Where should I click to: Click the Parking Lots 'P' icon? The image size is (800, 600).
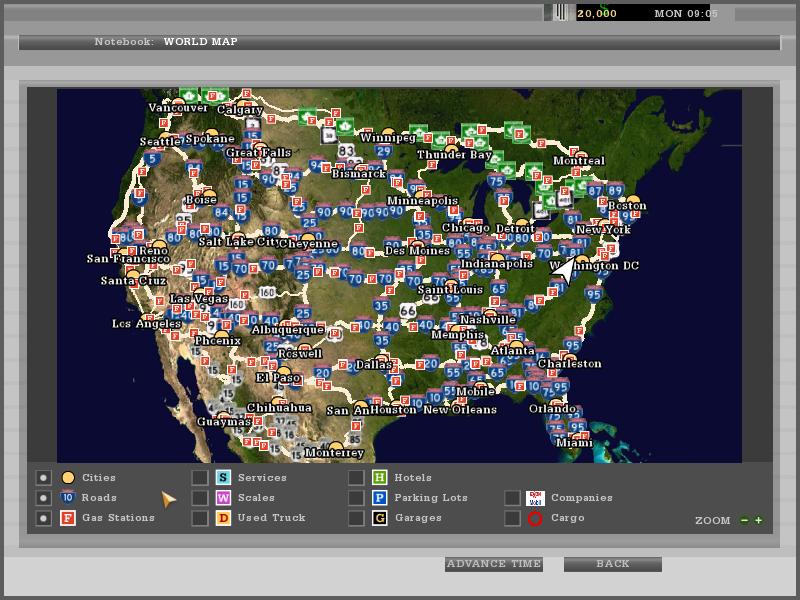pos(380,498)
